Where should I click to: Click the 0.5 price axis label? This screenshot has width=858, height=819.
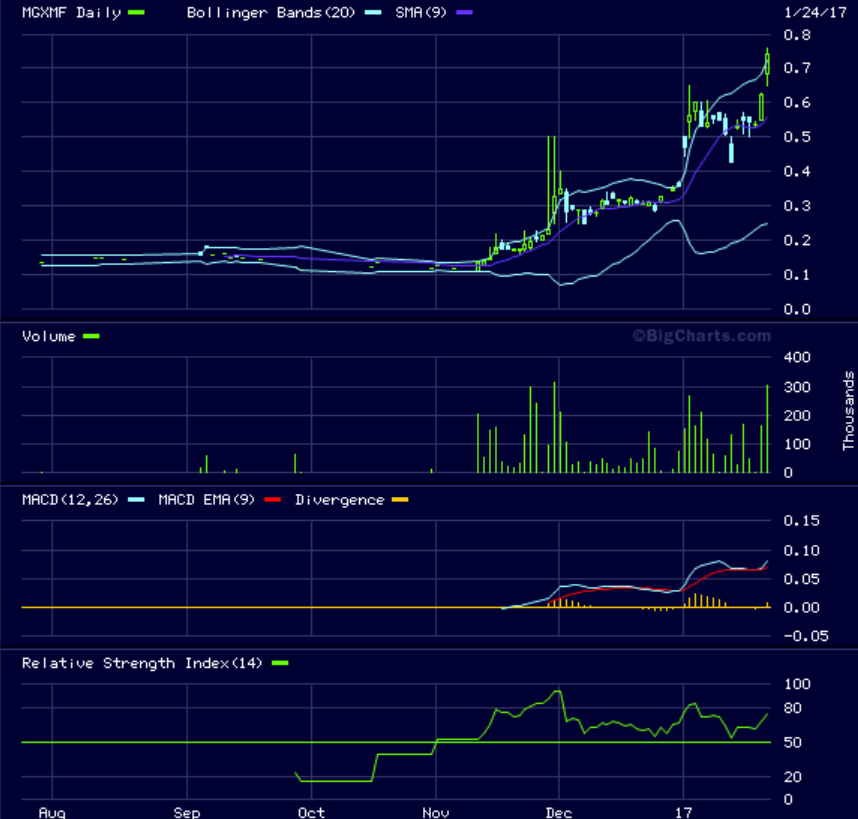(x=797, y=137)
